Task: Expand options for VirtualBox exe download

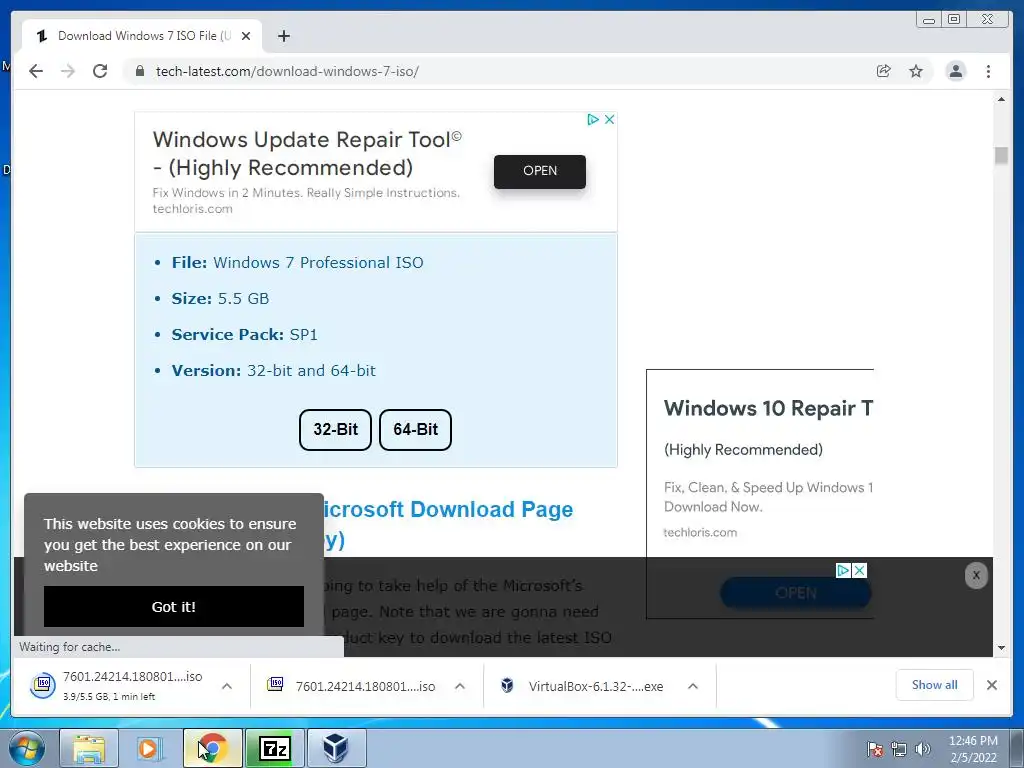Action: [693, 686]
